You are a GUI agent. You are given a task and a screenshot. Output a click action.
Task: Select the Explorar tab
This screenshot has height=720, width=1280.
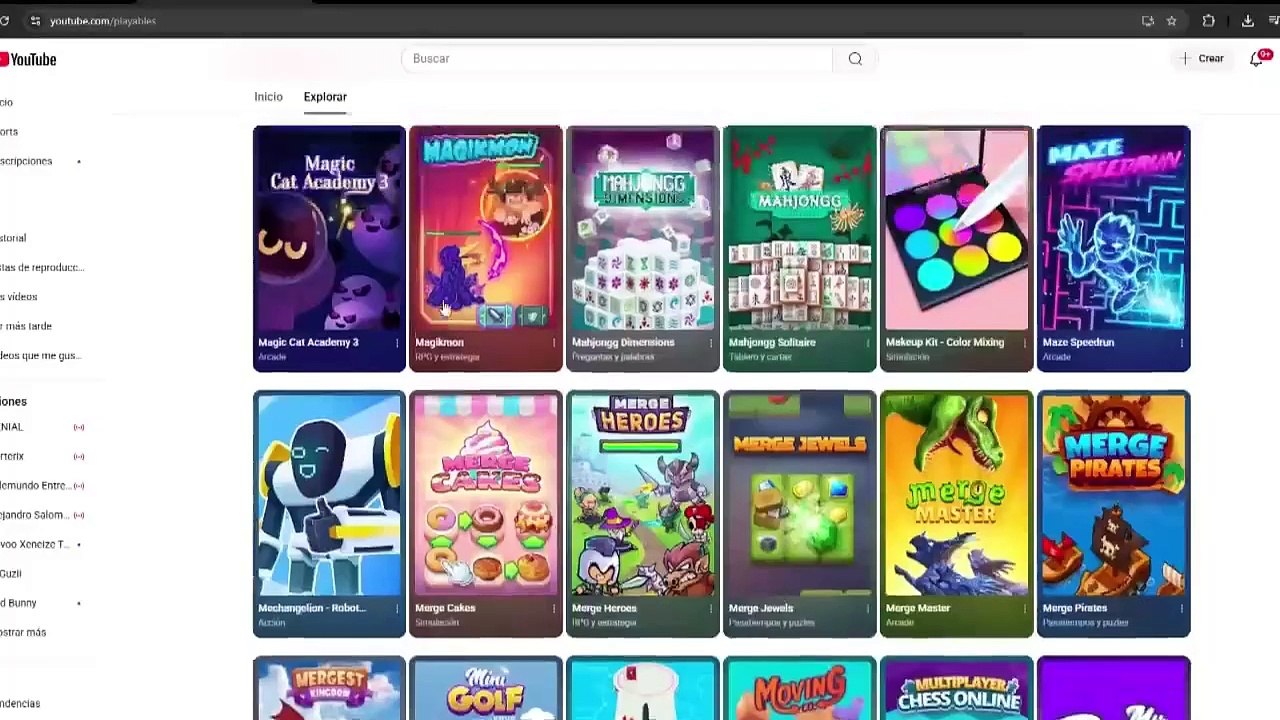pyautogui.click(x=325, y=97)
